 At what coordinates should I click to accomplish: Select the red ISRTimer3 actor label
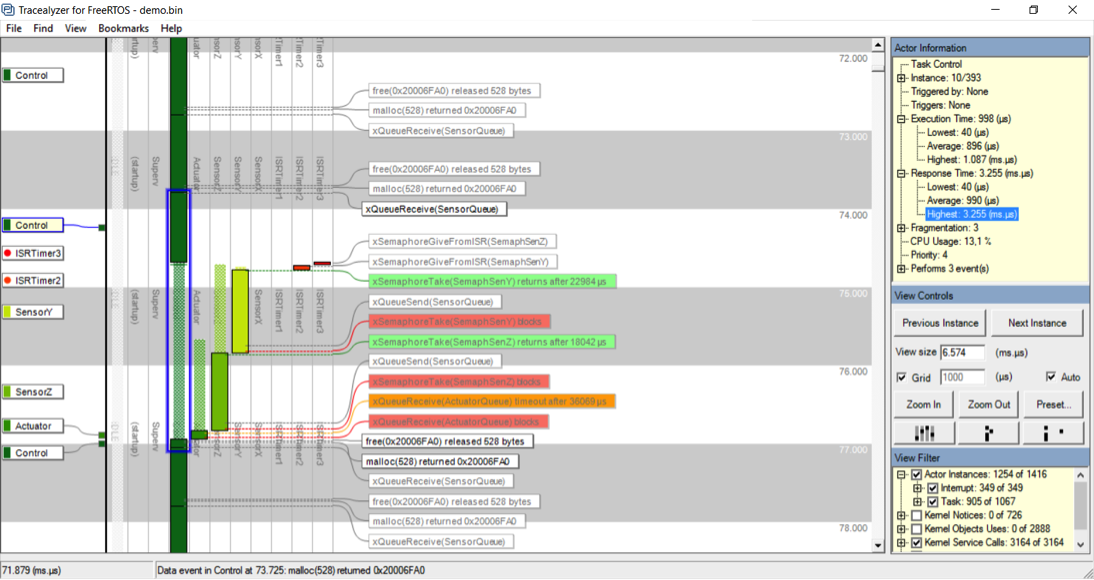32,253
